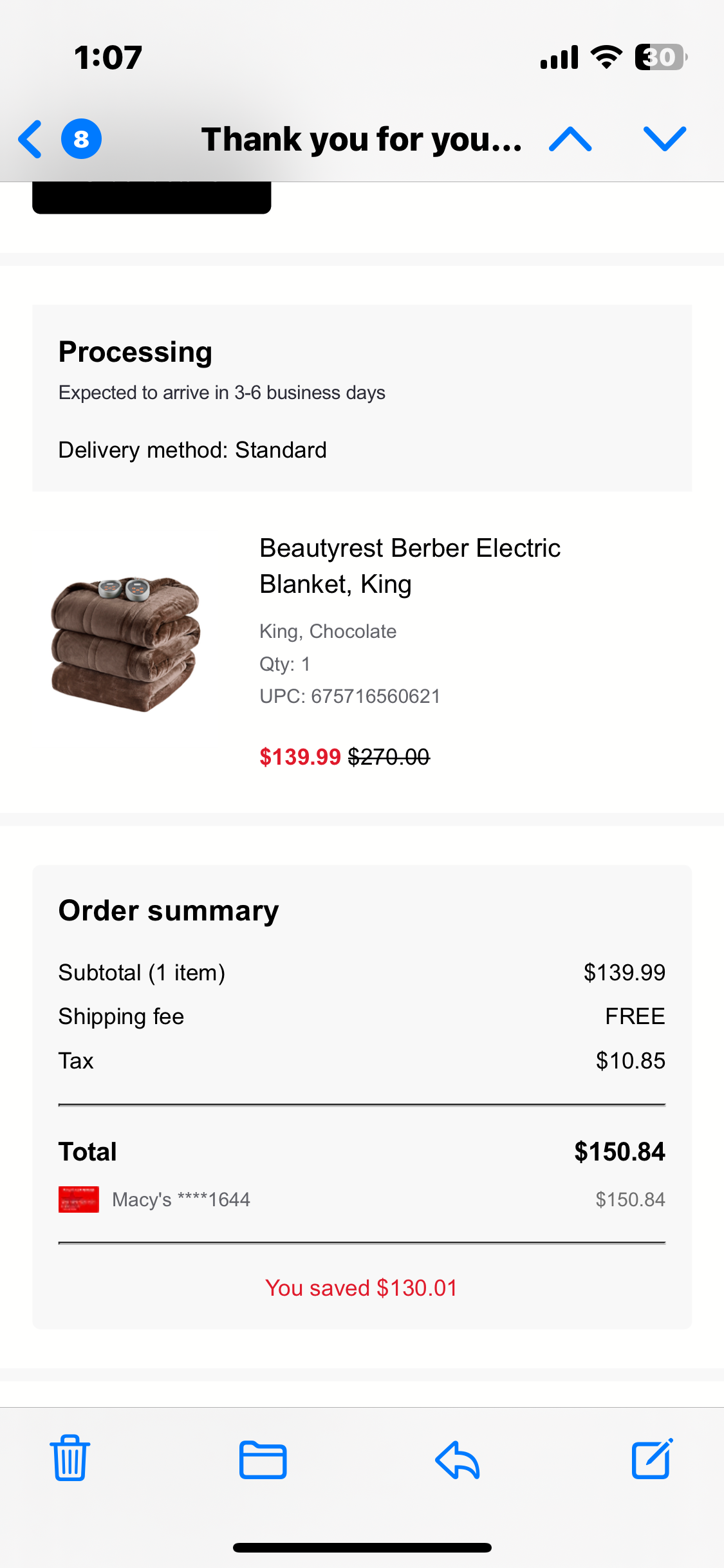Open the electric blanket product thumbnail

tap(125, 644)
